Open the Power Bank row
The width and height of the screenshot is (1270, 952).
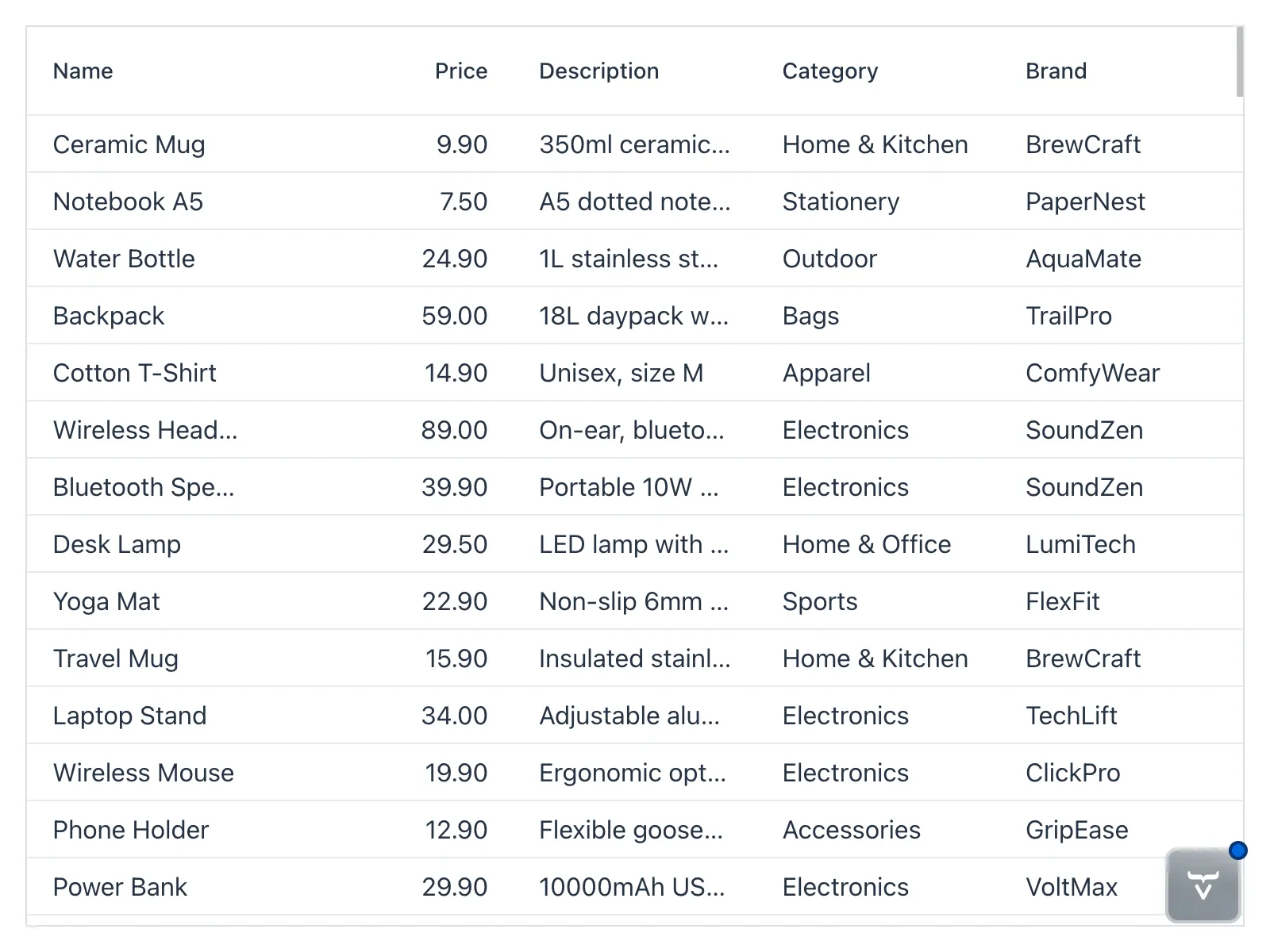(x=120, y=887)
